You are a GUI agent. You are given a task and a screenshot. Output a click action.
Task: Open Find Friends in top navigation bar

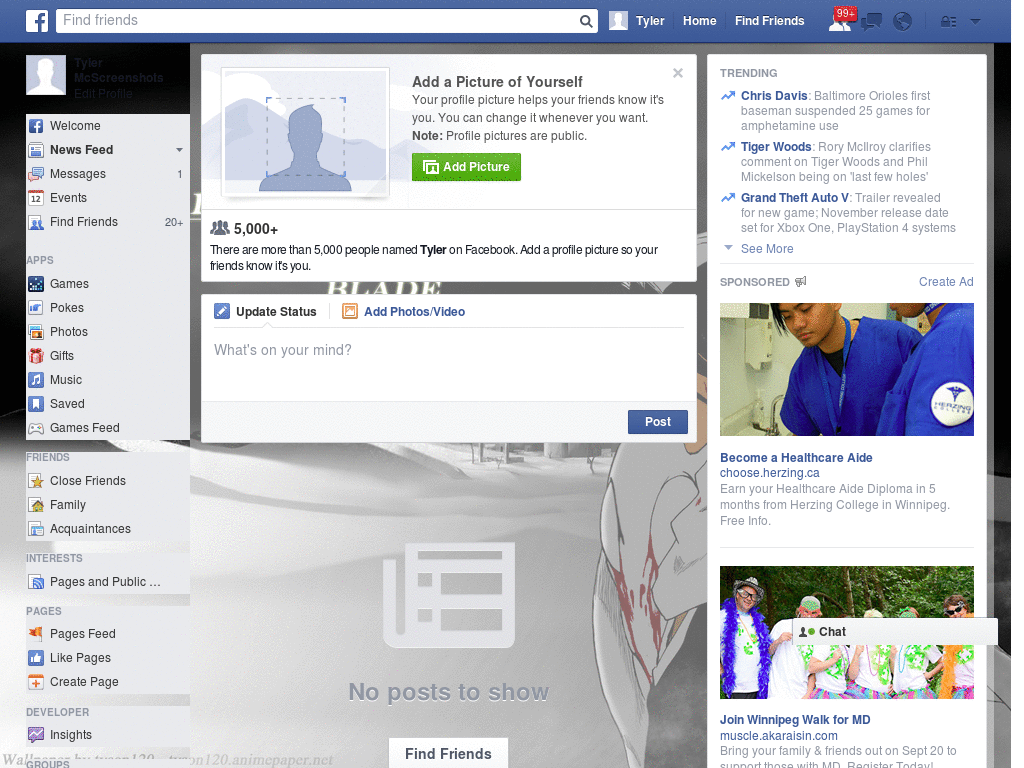pyautogui.click(x=769, y=21)
